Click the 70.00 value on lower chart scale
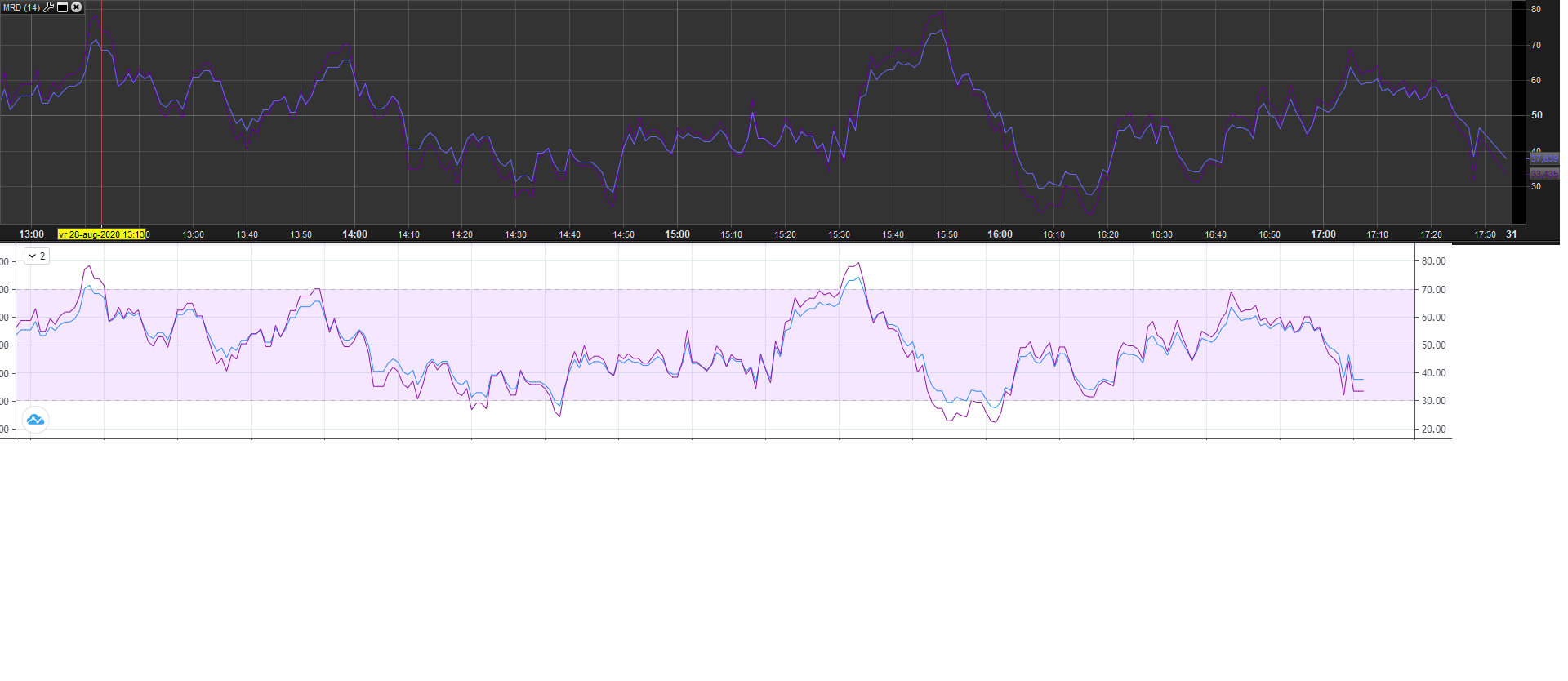This screenshot has width=1568, height=681. (1433, 289)
